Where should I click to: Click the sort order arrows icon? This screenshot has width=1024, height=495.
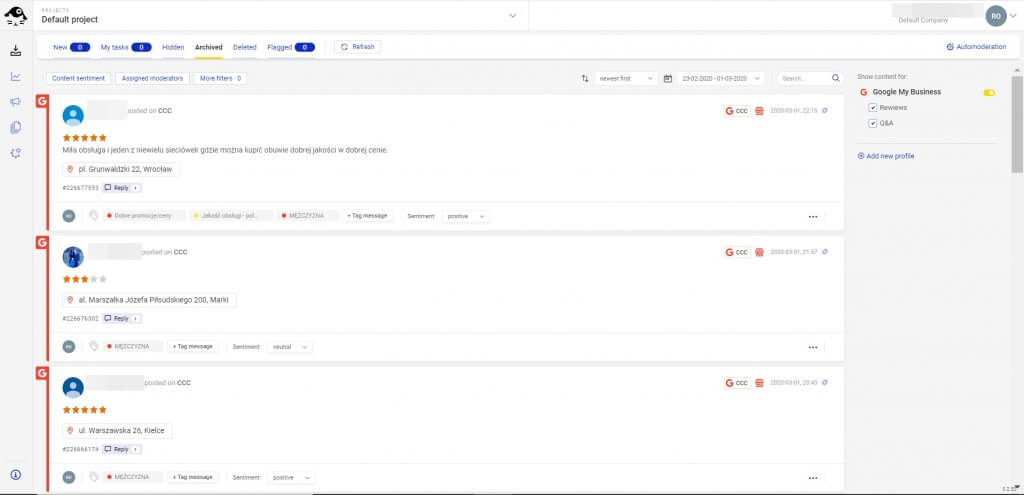(585, 78)
